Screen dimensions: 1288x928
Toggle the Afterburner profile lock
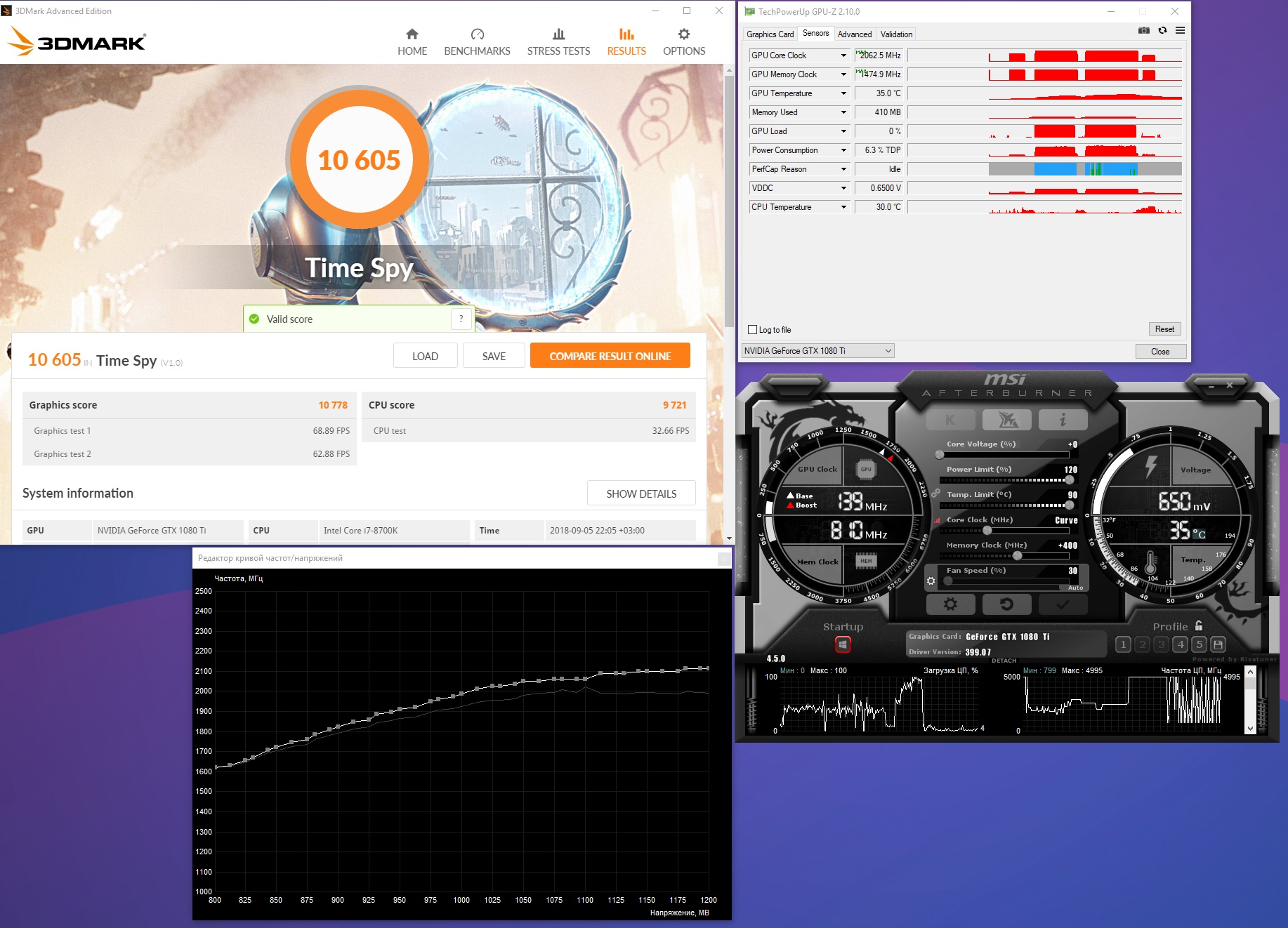[x=1199, y=626]
